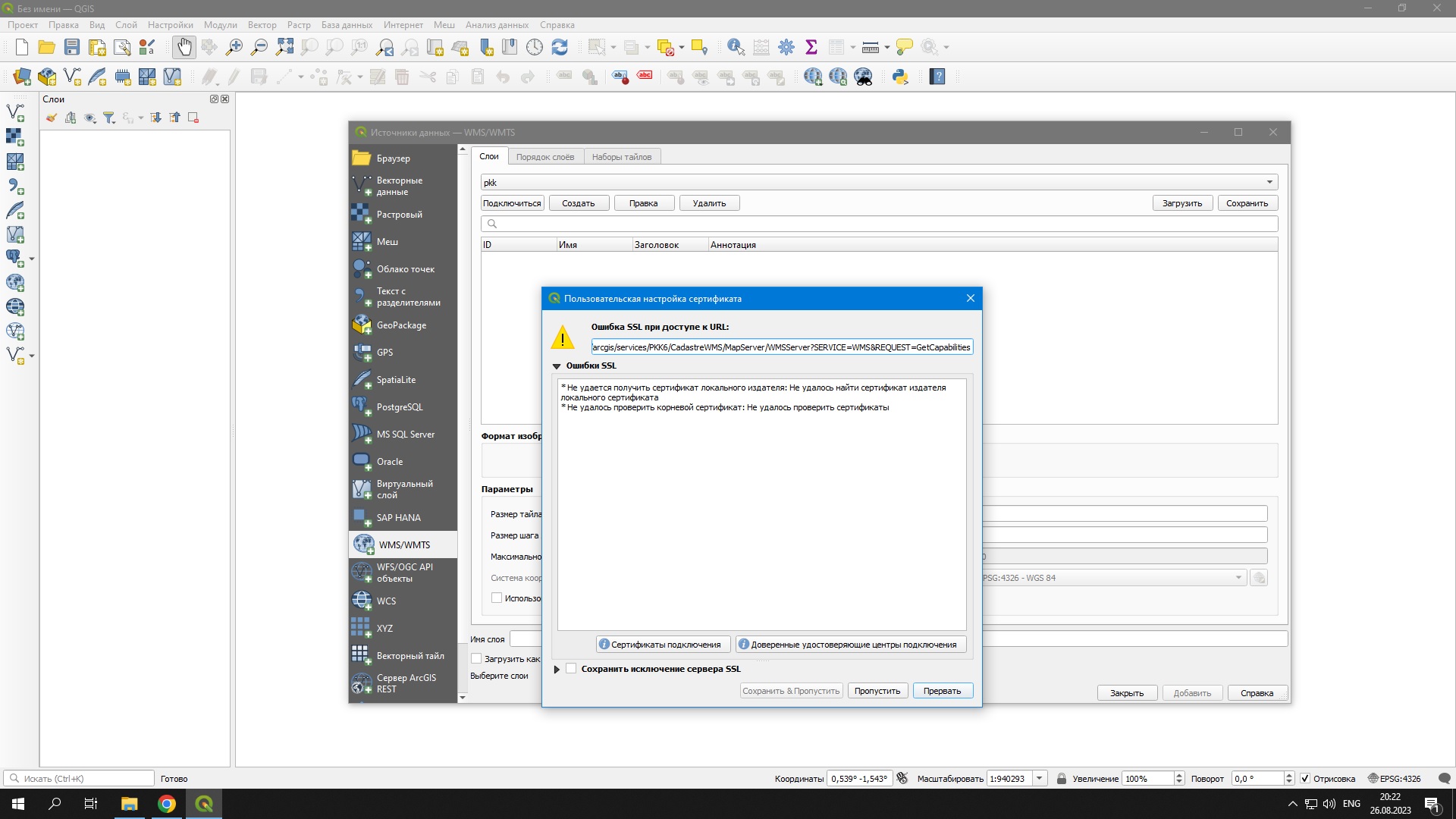Click the Закрыть button in data source window

[x=1127, y=693]
